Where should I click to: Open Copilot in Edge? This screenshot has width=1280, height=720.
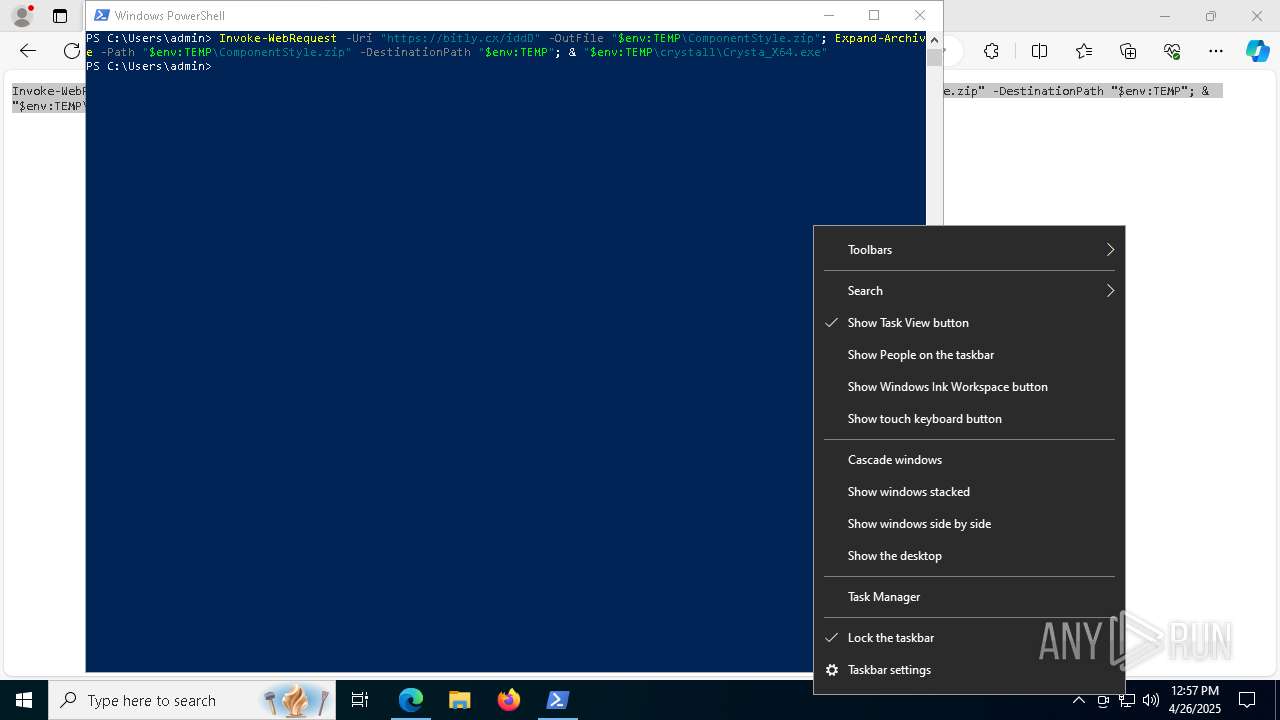pos(1257,51)
